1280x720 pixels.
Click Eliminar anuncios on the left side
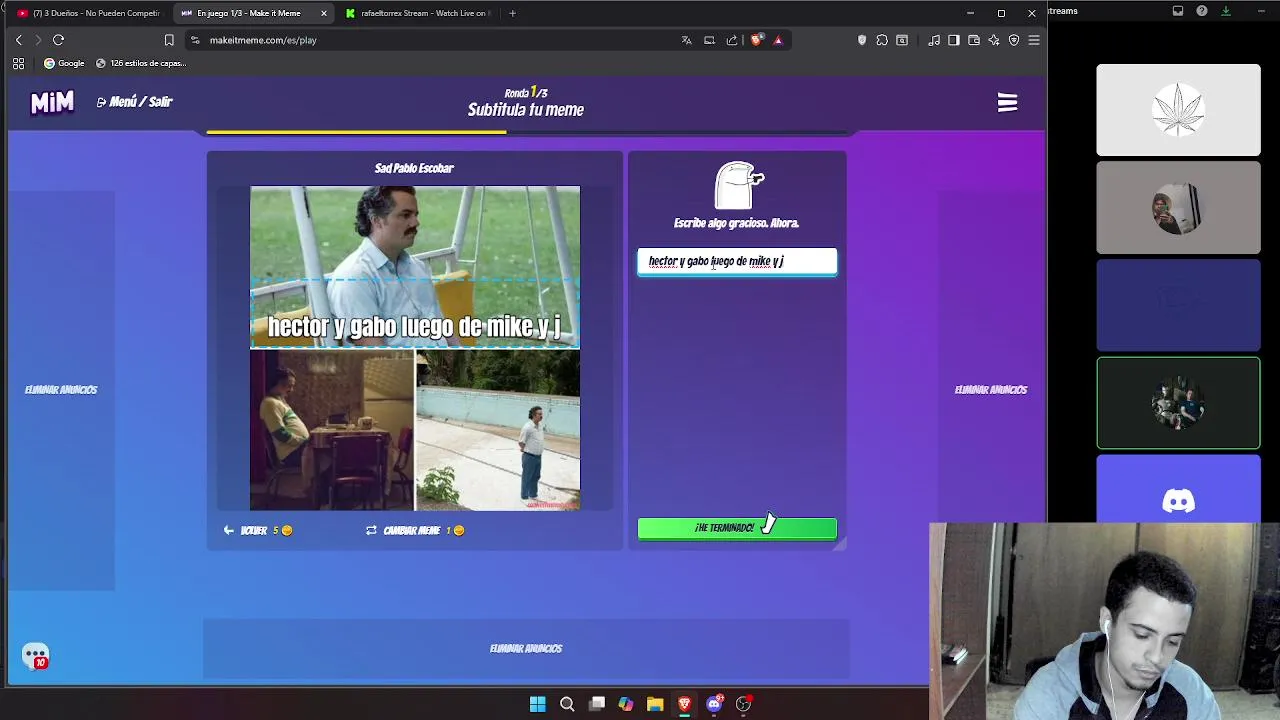point(61,390)
